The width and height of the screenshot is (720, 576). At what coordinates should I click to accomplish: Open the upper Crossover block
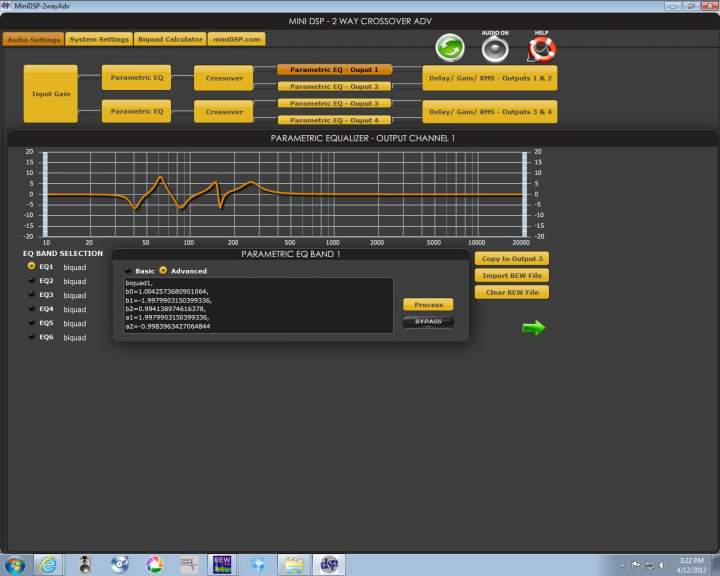tap(224, 78)
